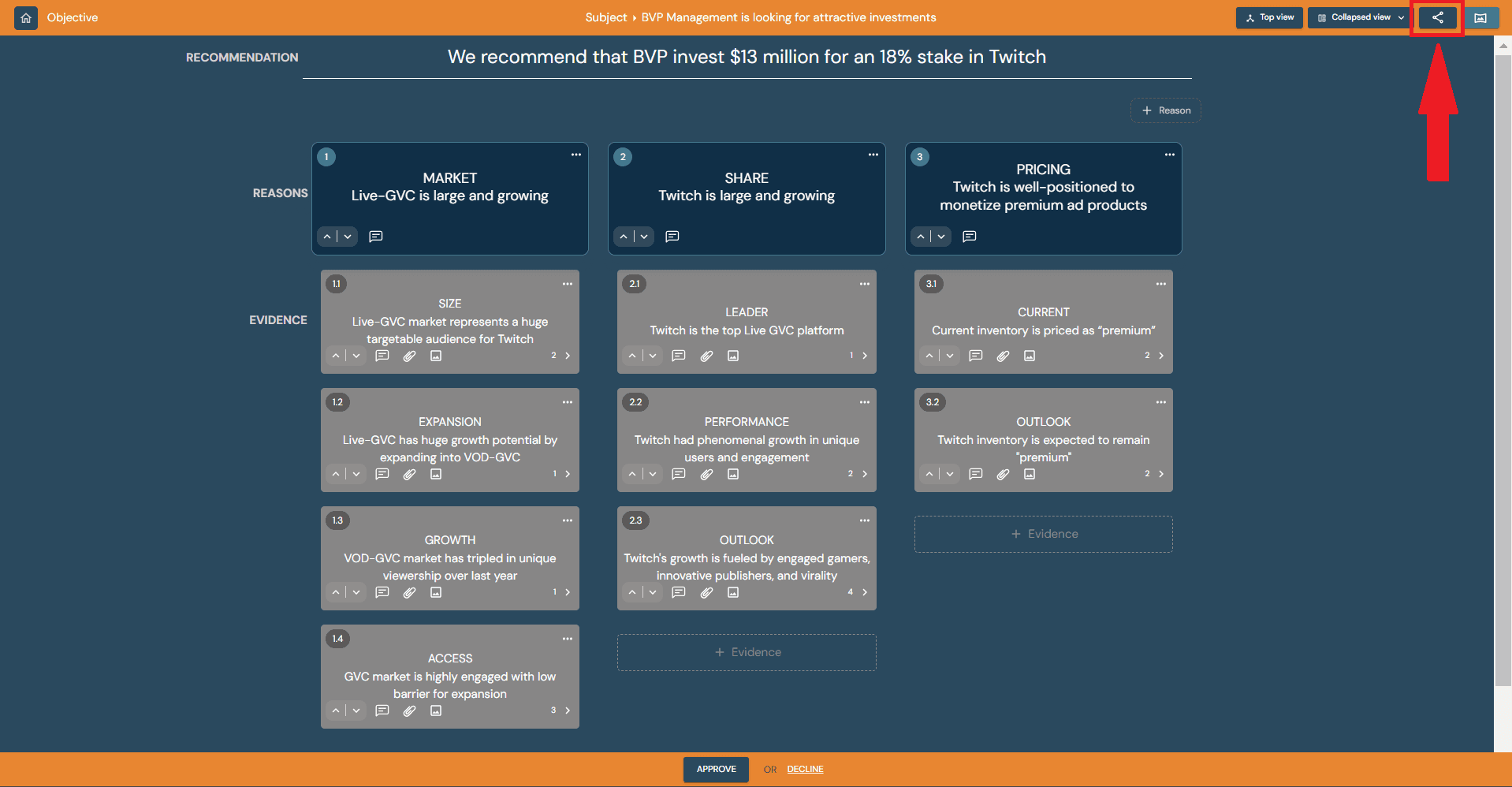Expand evidence card 3.2 OUTLOOK chevron
Screen dimensions: 1512x787
click(x=1161, y=474)
